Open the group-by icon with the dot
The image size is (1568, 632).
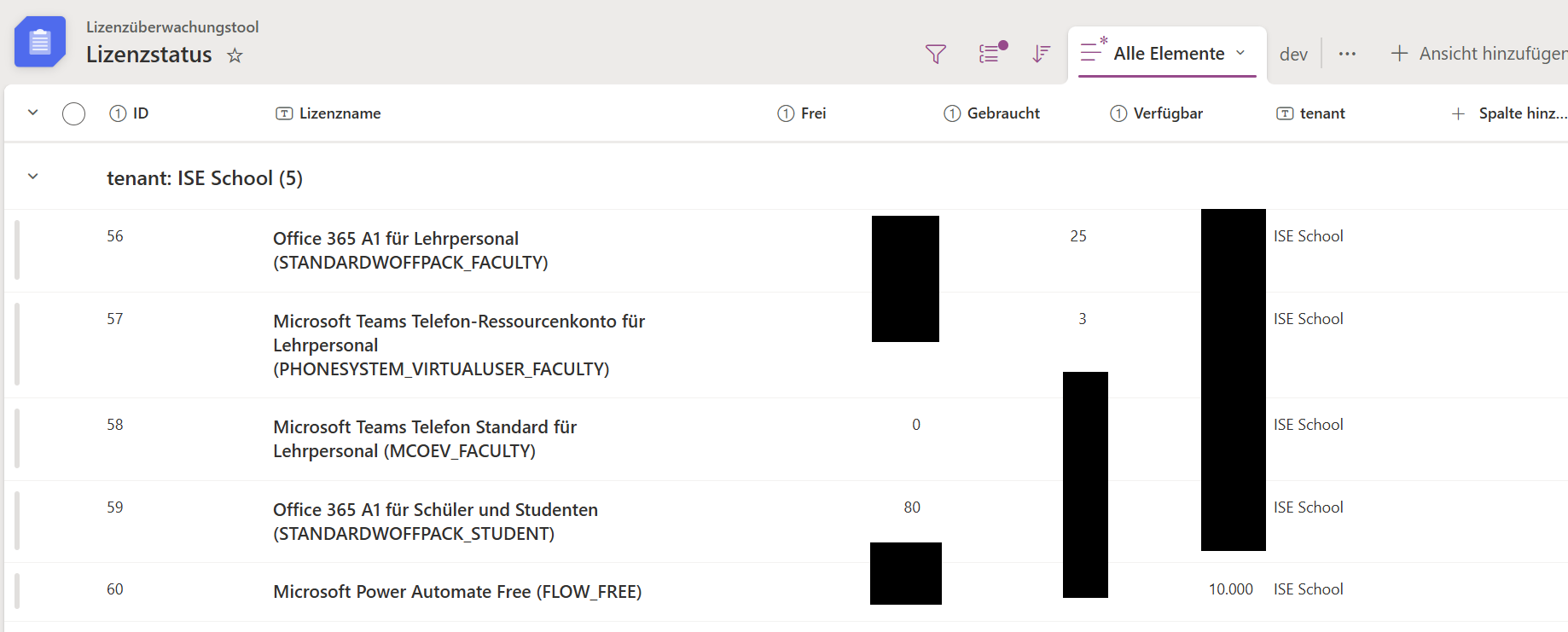(992, 53)
